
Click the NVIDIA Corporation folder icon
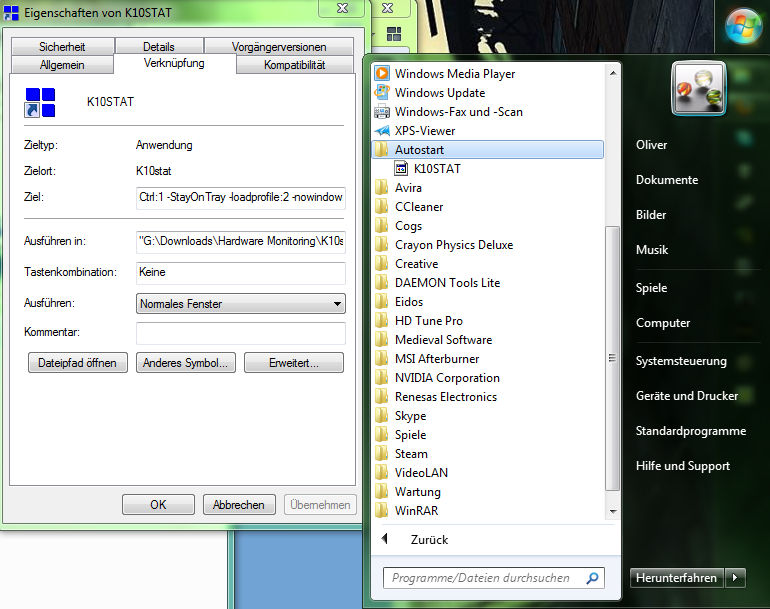point(381,378)
